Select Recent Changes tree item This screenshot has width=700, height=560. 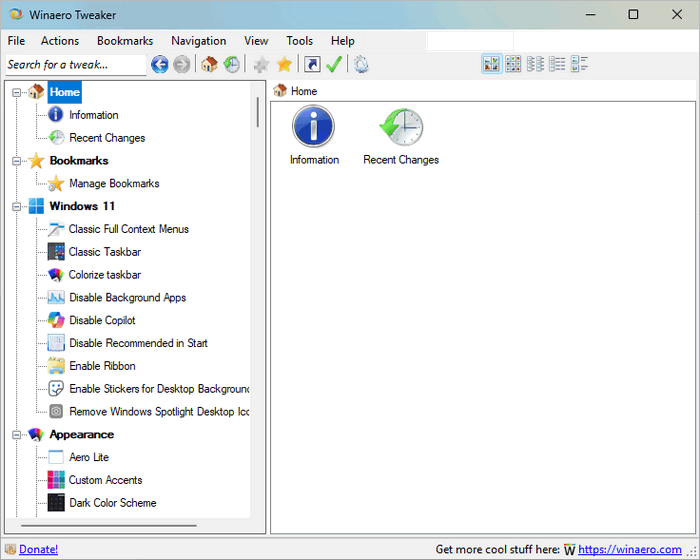(x=107, y=138)
